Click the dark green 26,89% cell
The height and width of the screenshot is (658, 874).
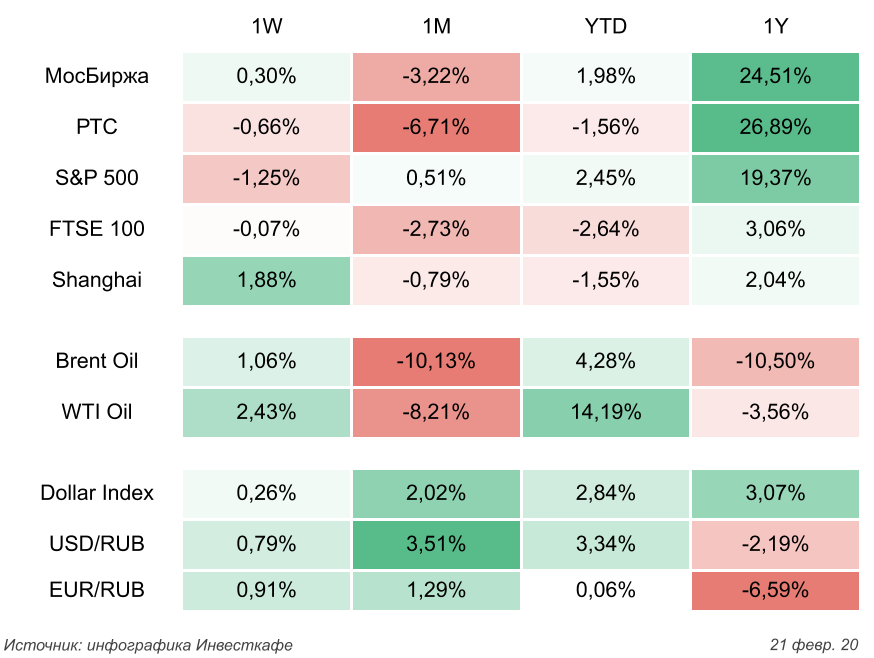pos(775,127)
